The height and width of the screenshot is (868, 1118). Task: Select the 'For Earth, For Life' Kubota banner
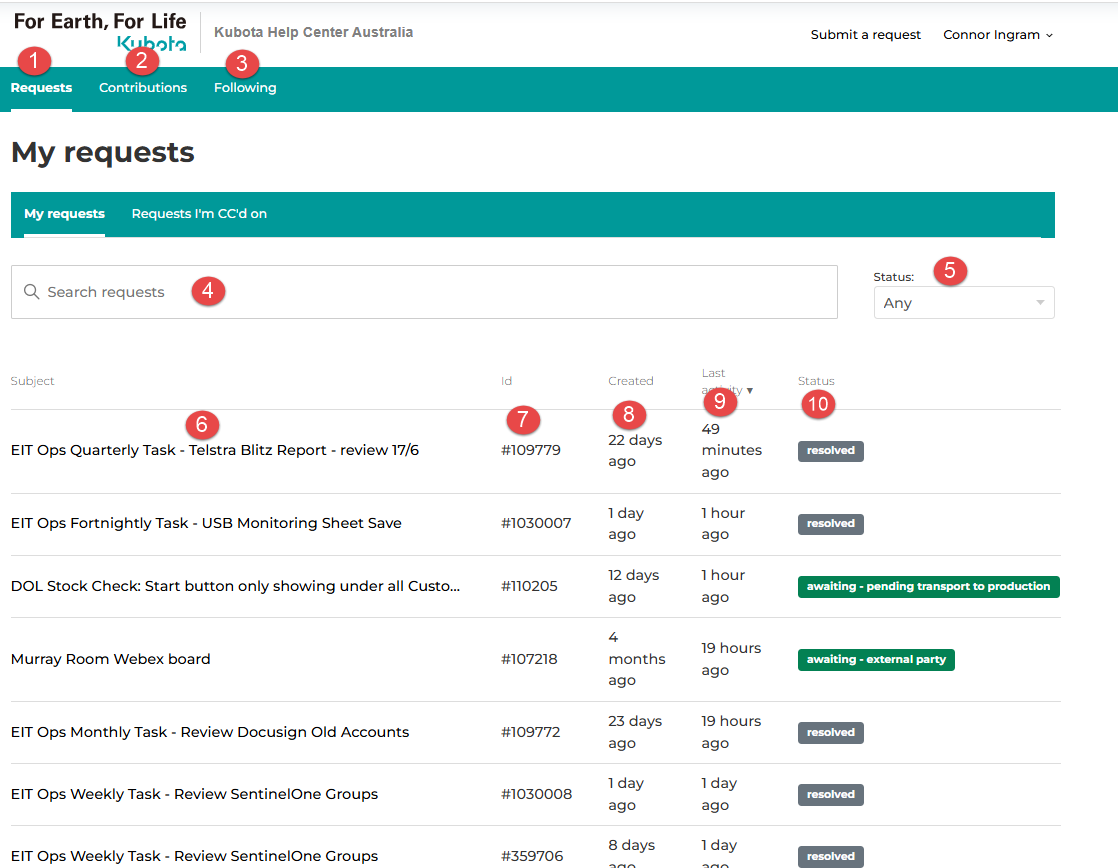click(x=98, y=21)
